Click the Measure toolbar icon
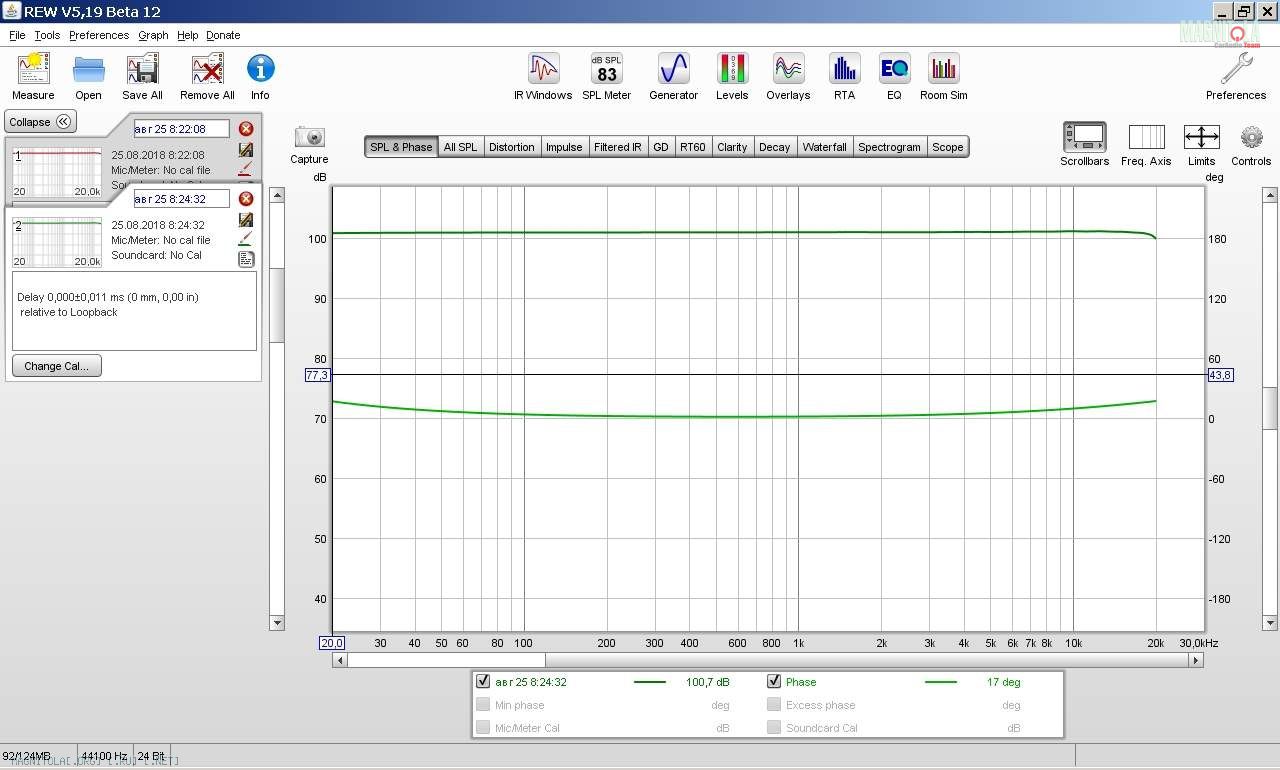Viewport: 1280px width, 770px height. (34, 69)
